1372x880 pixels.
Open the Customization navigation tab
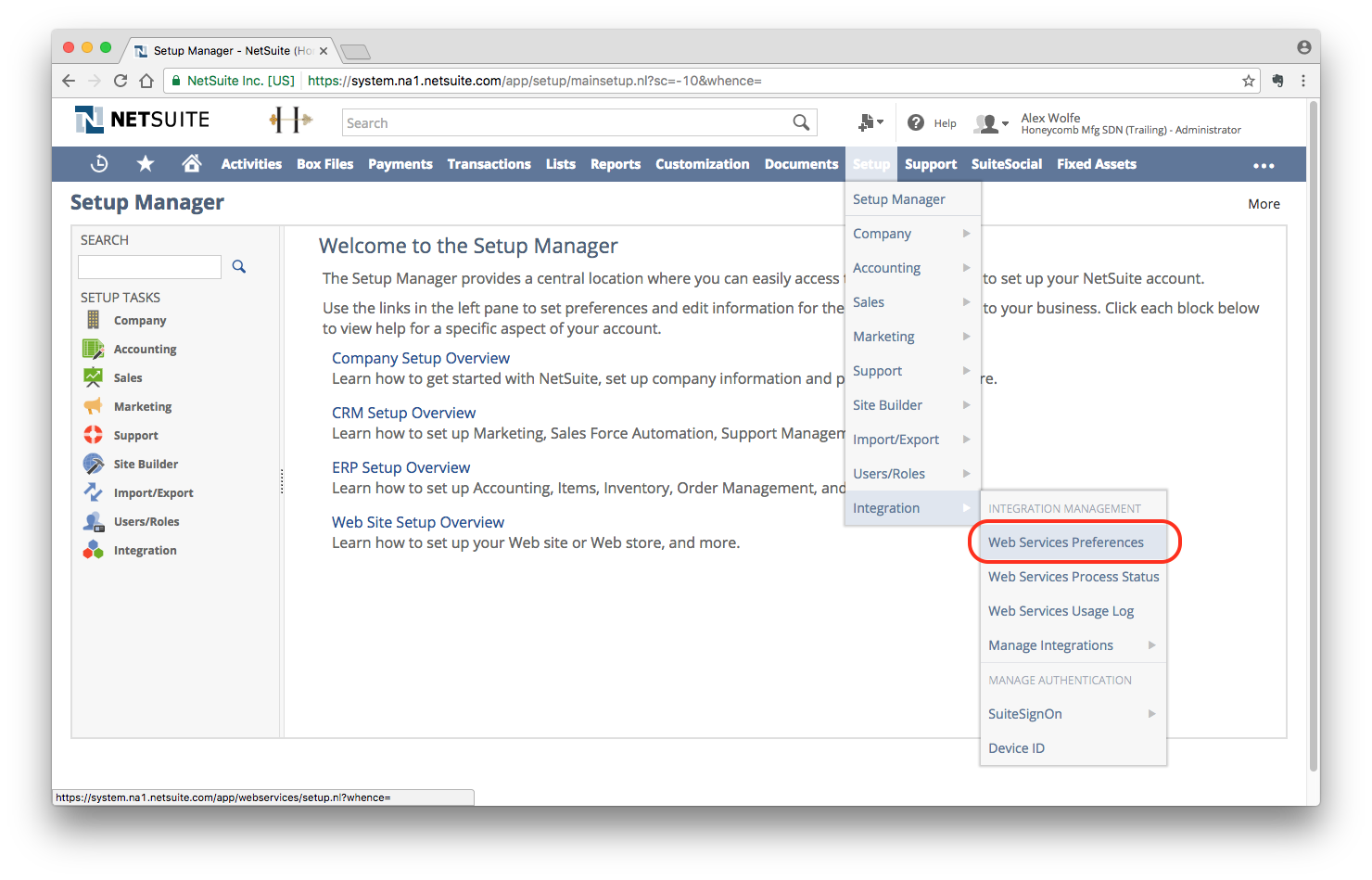703,164
